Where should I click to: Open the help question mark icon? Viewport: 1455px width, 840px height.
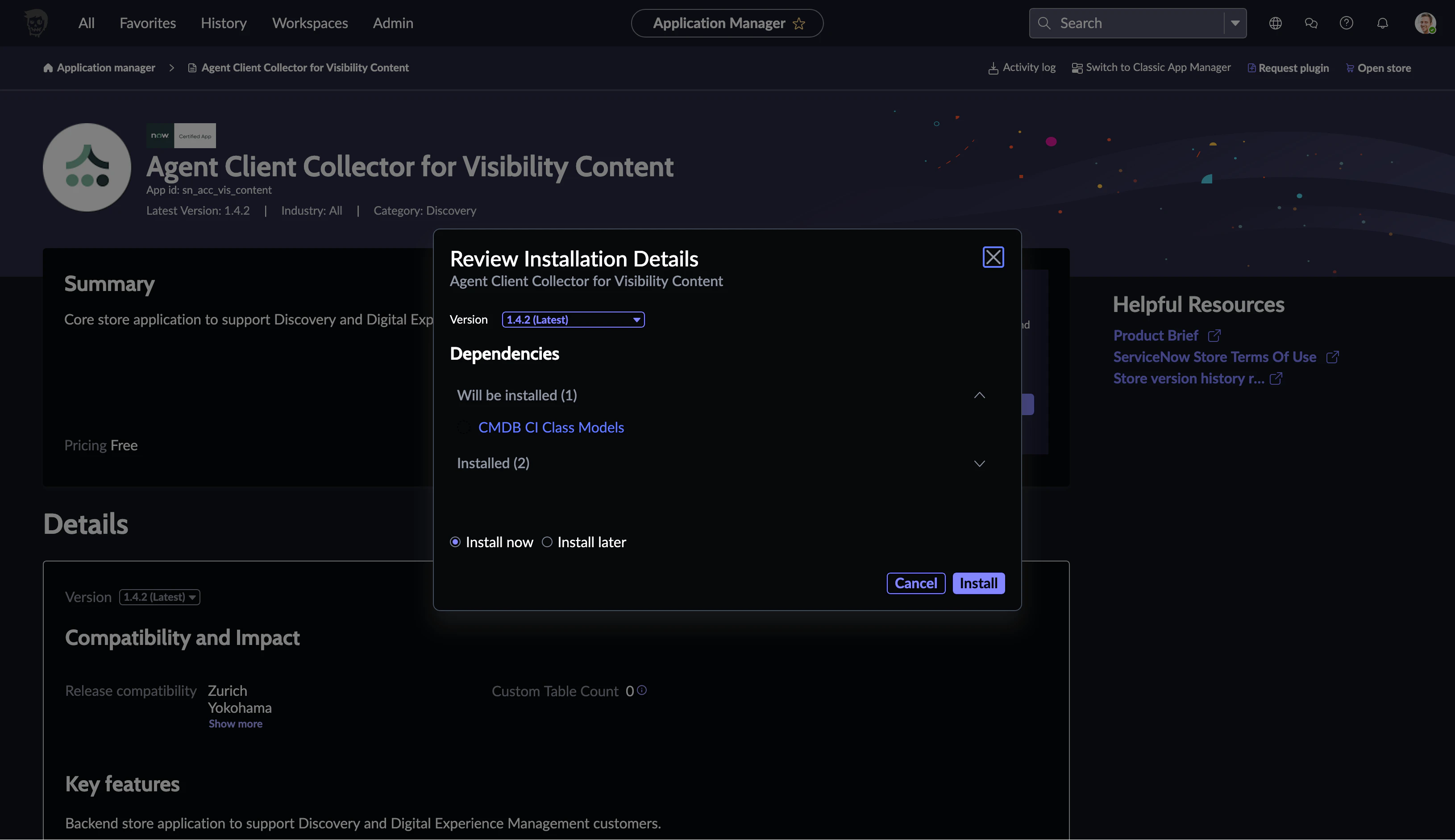pyautogui.click(x=1347, y=23)
